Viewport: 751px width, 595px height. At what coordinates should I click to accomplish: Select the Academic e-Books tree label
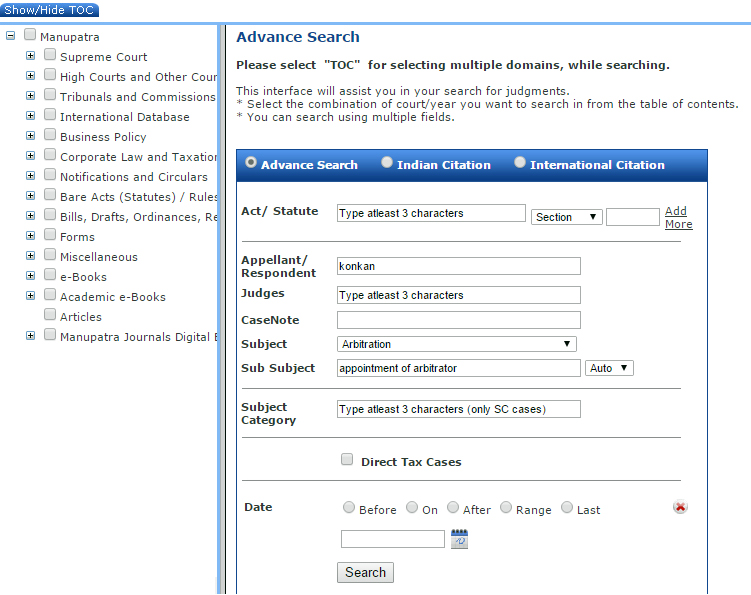[x=113, y=297]
